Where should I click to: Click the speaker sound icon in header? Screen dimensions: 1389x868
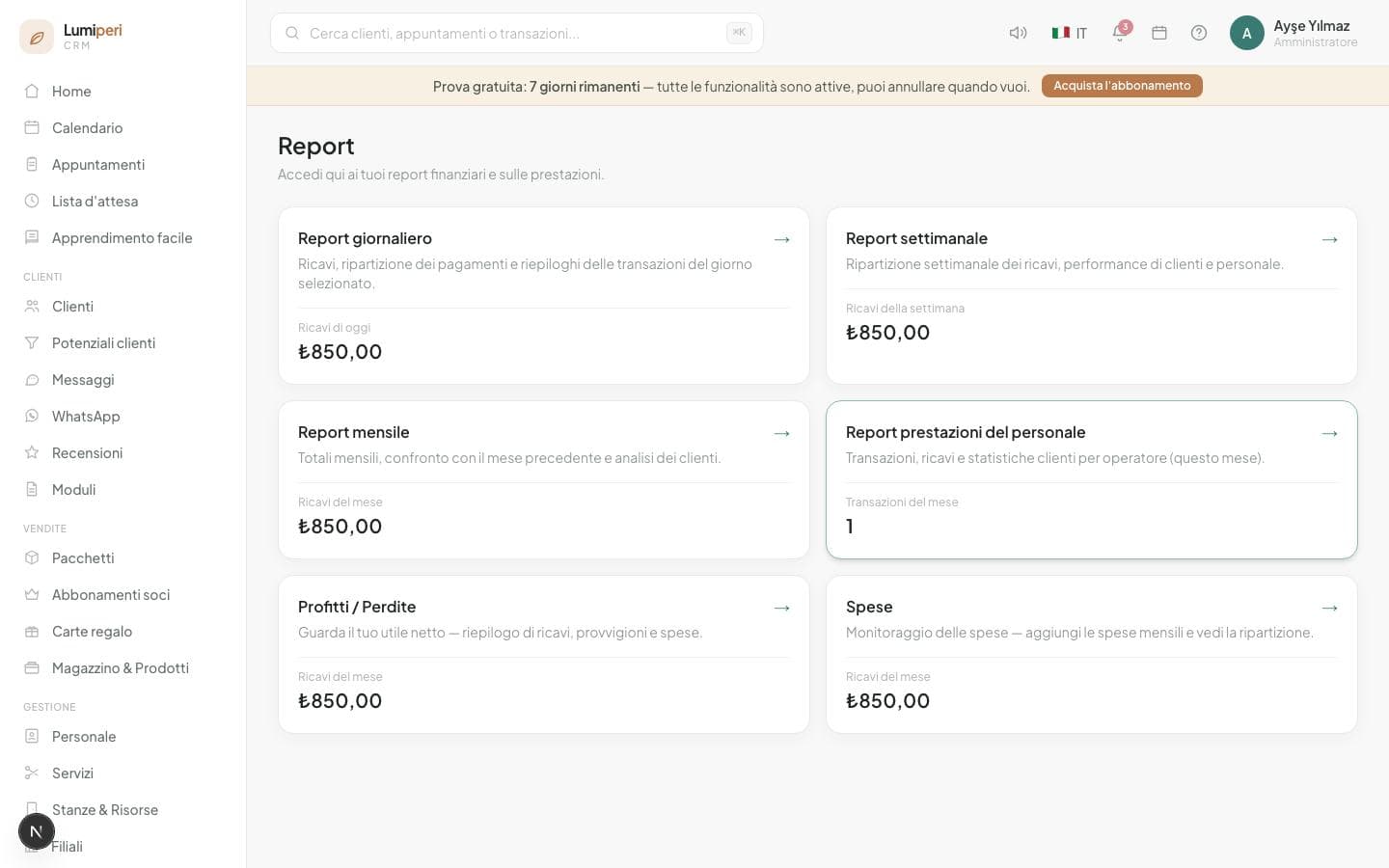(x=1018, y=33)
